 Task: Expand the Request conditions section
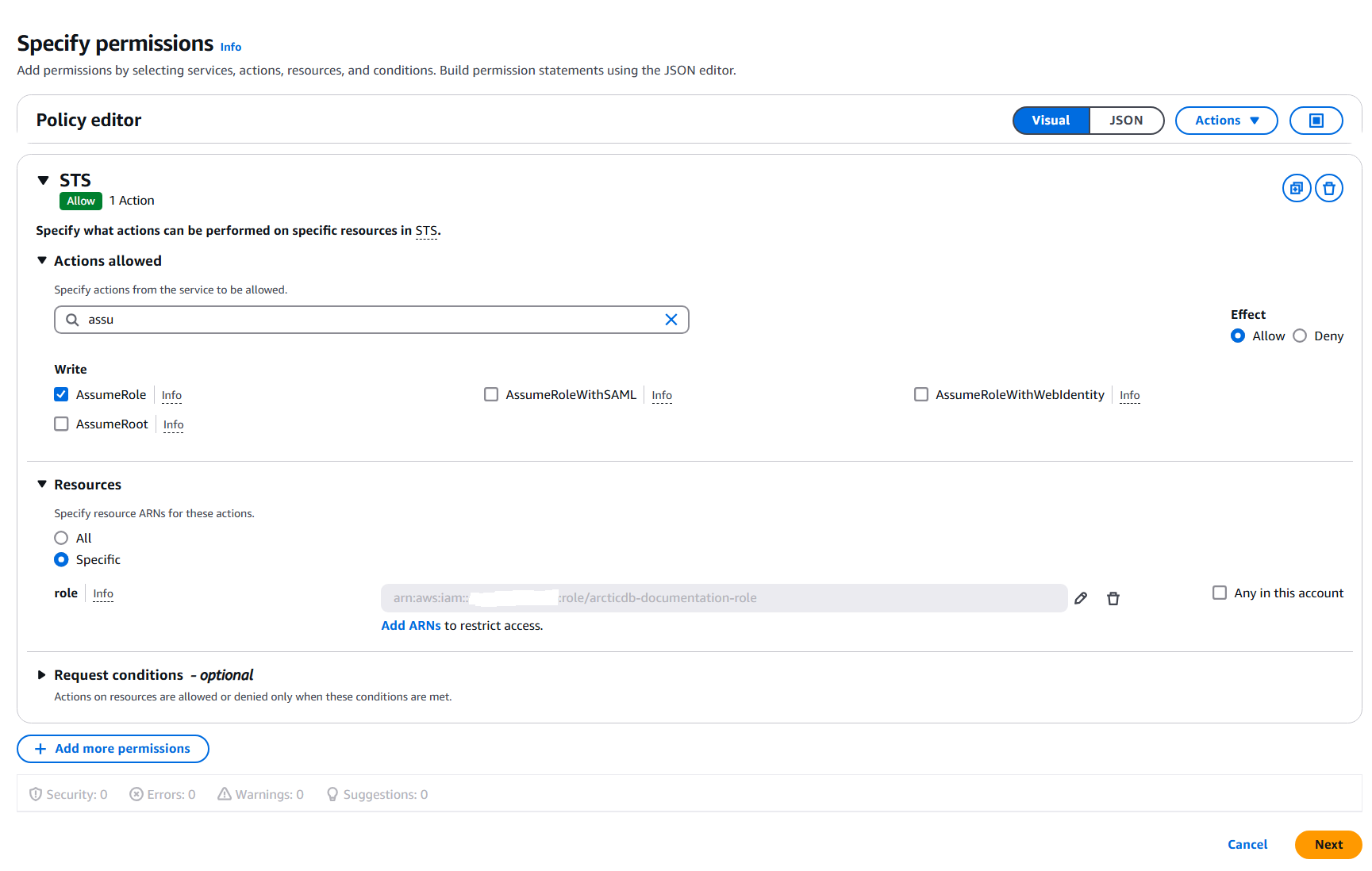42,675
